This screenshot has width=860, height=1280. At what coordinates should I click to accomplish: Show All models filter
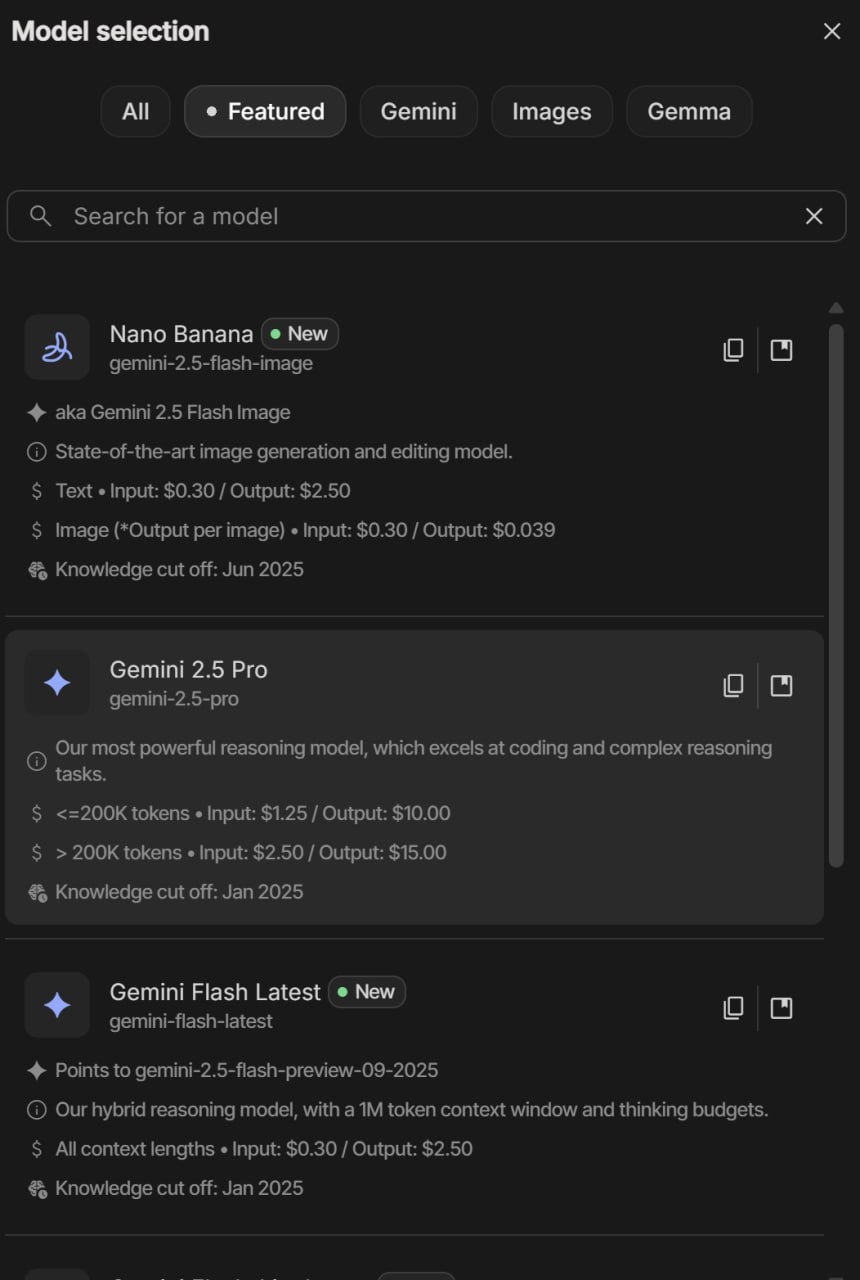click(x=135, y=111)
